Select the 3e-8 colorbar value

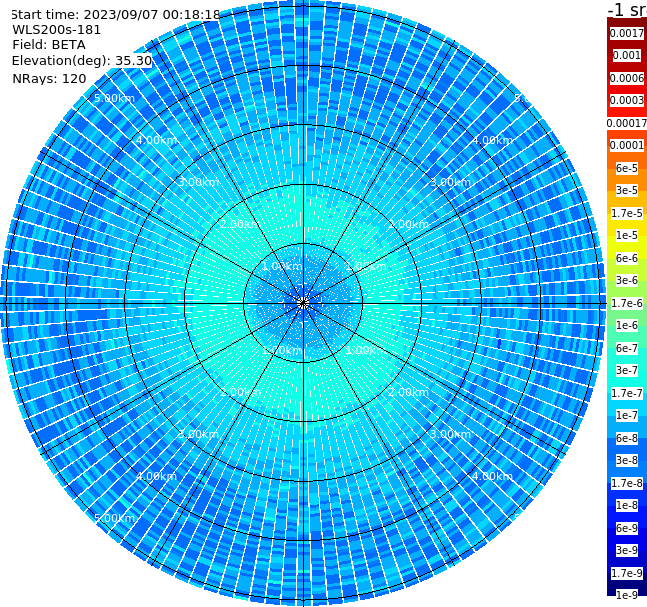(627, 460)
